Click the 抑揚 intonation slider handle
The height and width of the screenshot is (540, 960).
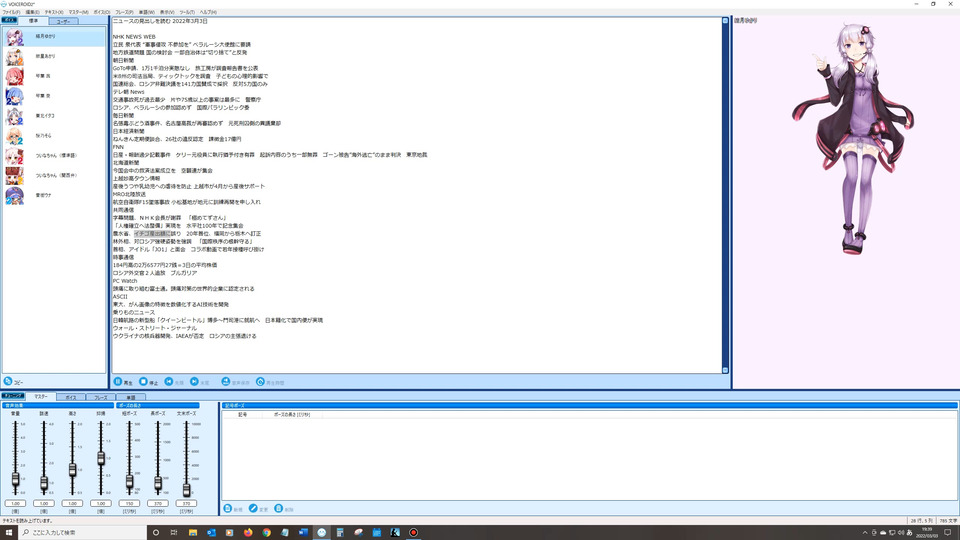101,458
